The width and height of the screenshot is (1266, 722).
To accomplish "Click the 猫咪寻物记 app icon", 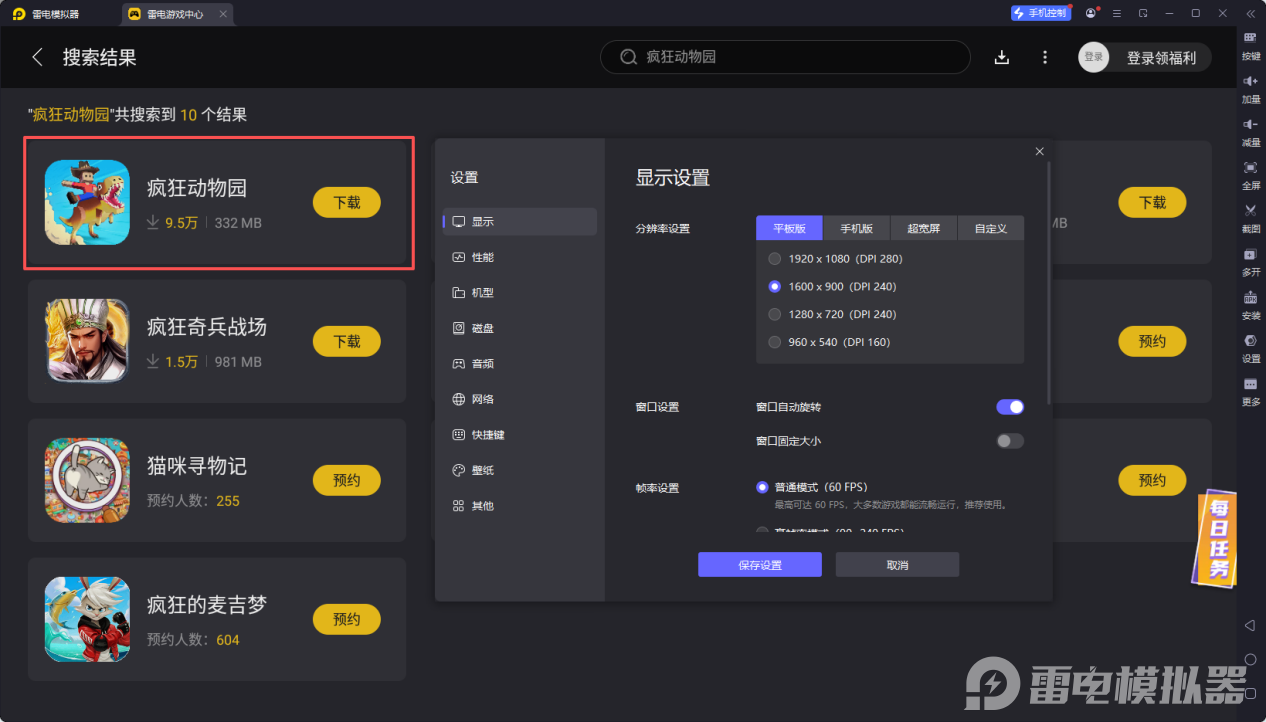I will tap(87, 480).
